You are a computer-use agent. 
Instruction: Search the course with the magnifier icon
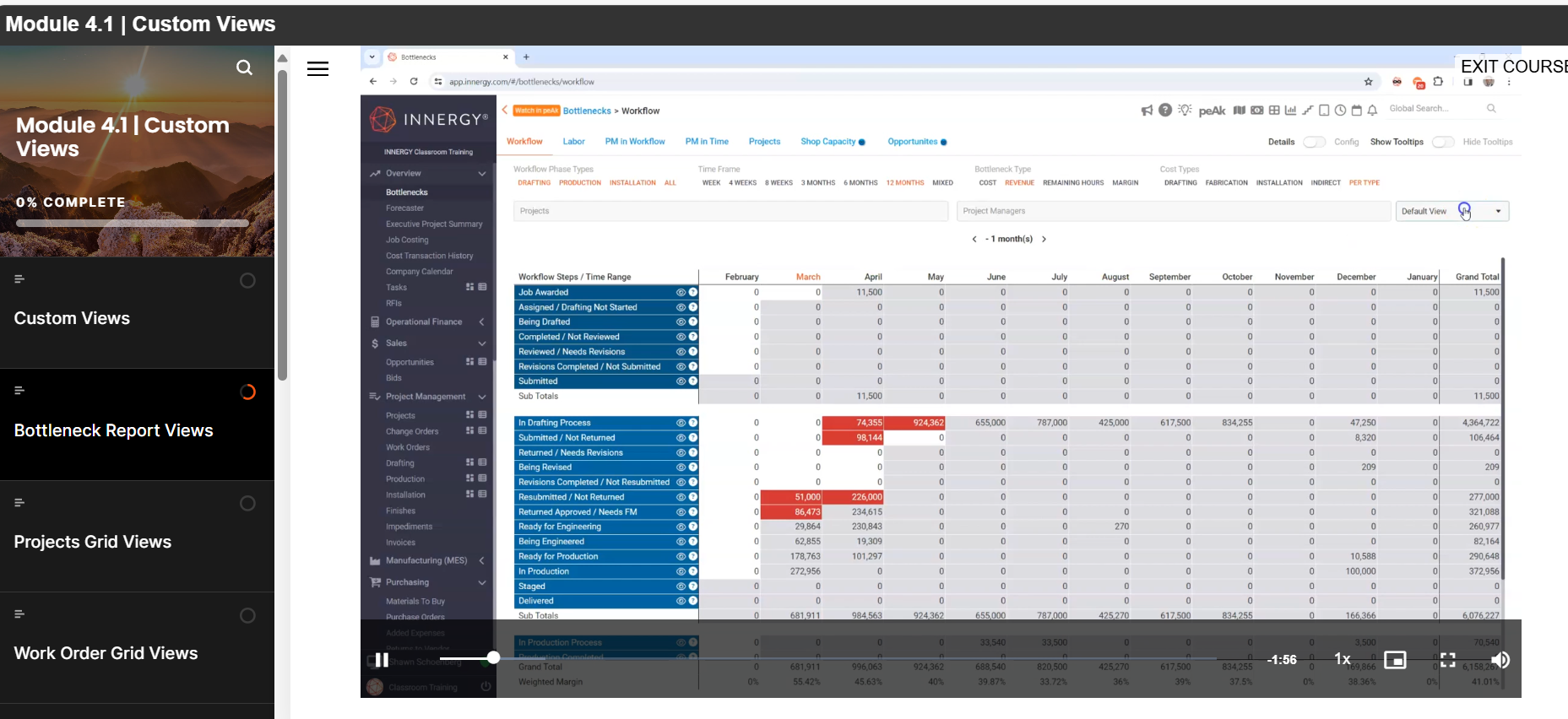click(244, 68)
